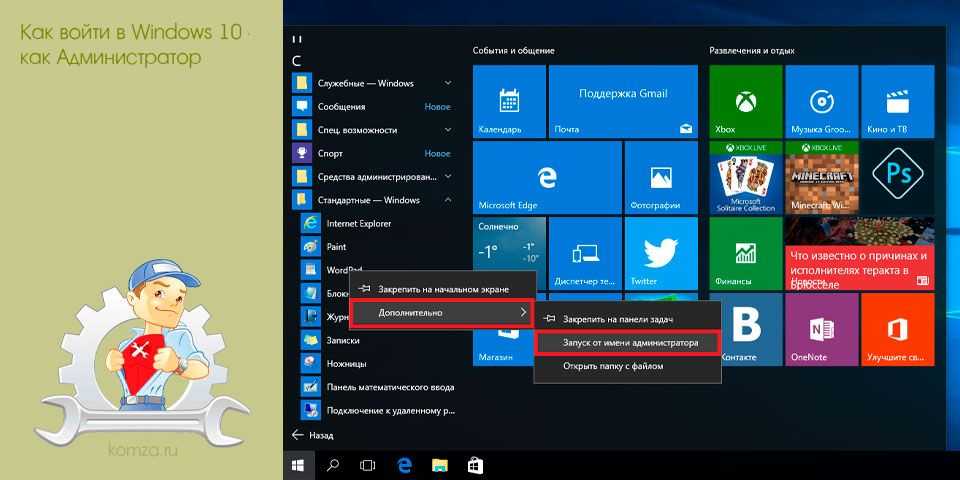The width and height of the screenshot is (960, 480).
Task: Click the Служебные — Windows folder label
Action: coord(366,83)
